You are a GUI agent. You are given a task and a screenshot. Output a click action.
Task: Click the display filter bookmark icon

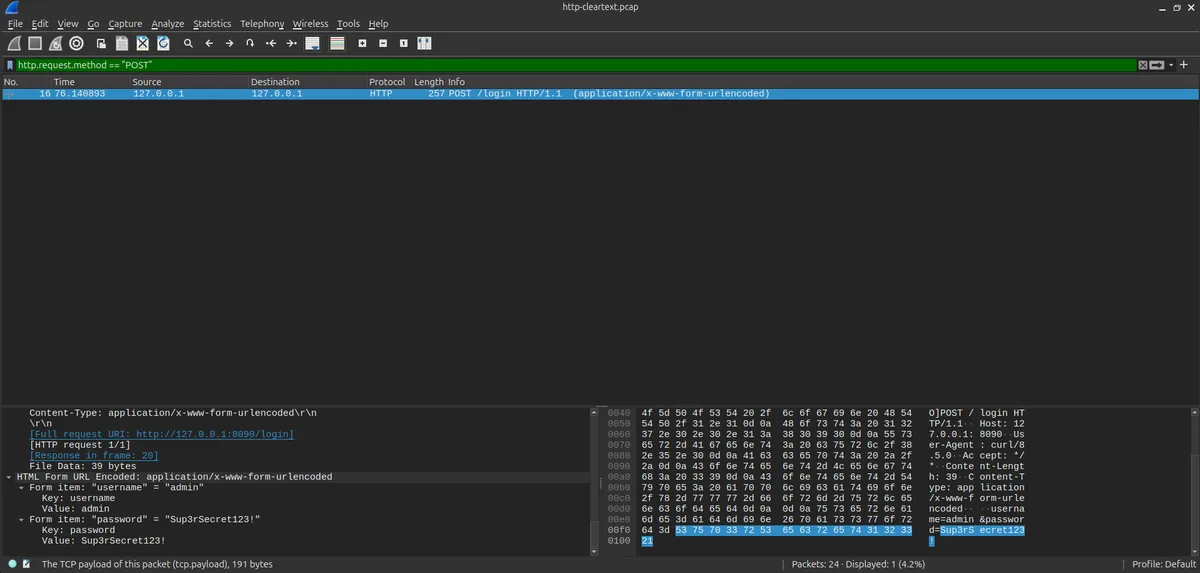point(10,65)
